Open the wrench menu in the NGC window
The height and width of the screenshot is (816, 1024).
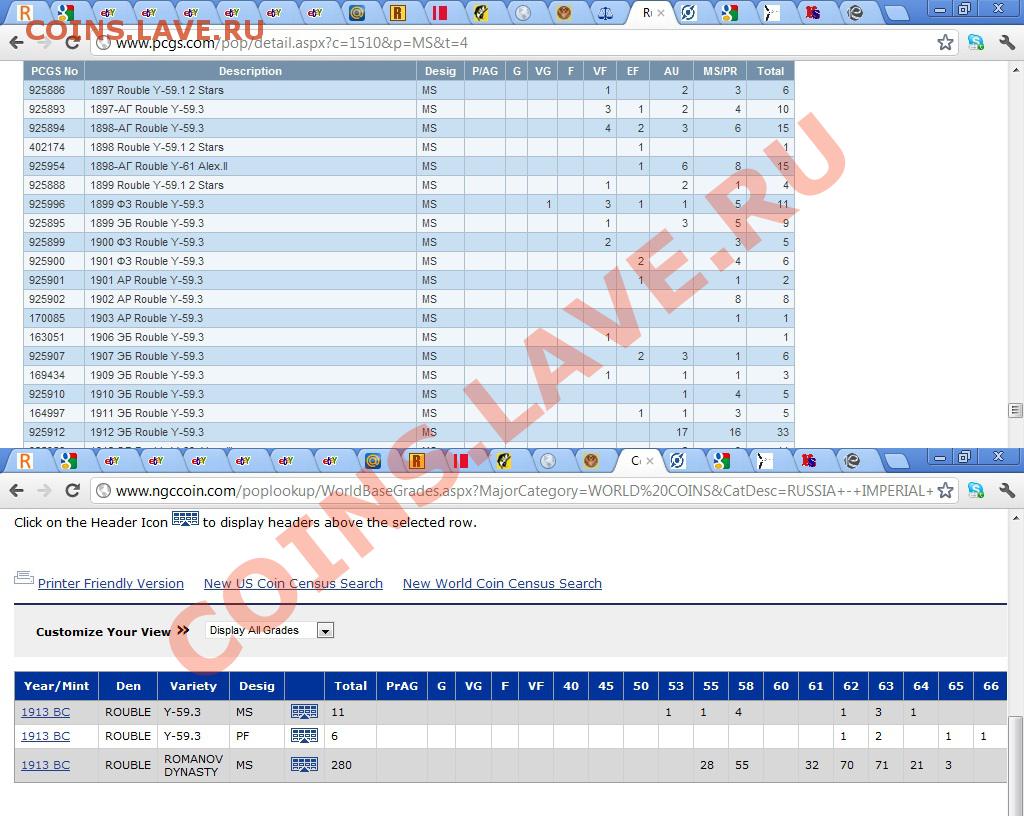(1006, 491)
